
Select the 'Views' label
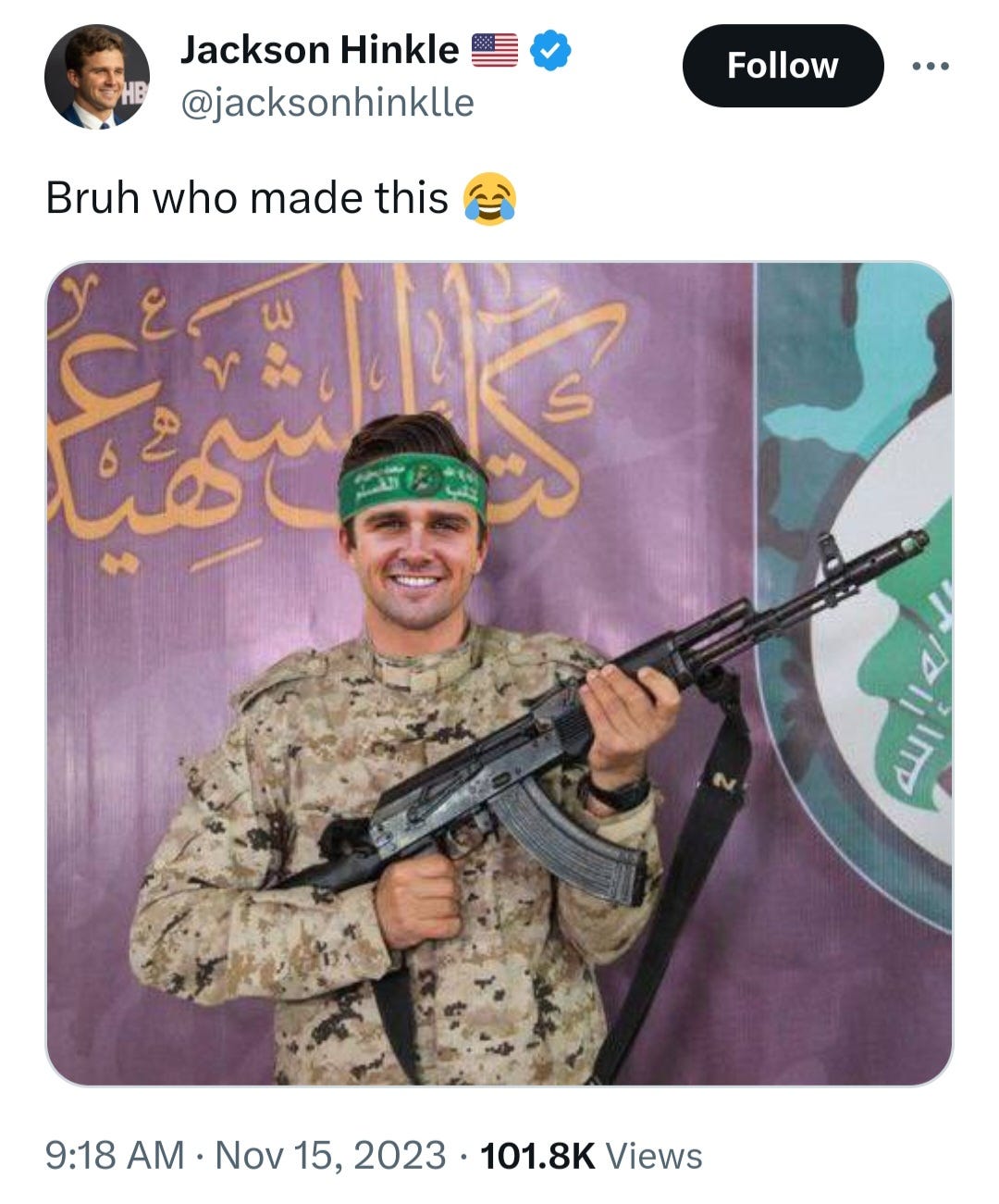click(x=654, y=1155)
